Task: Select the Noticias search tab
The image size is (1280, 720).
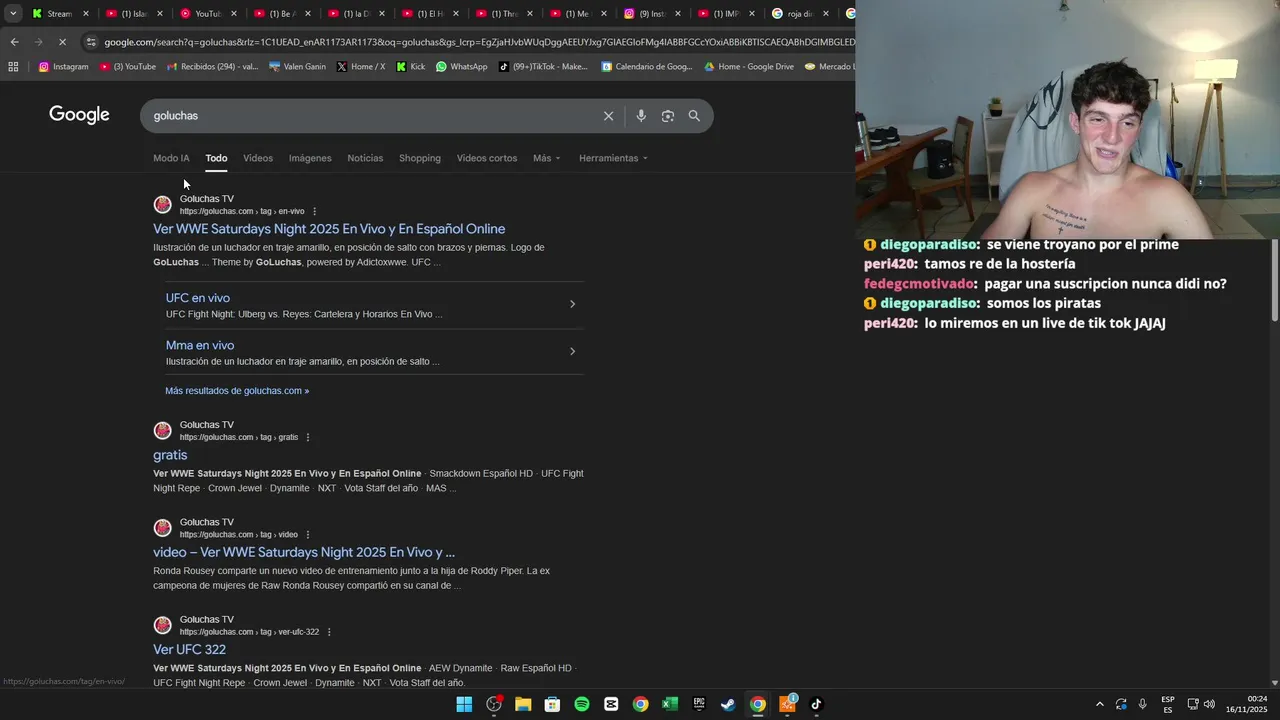Action: tap(365, 158)
